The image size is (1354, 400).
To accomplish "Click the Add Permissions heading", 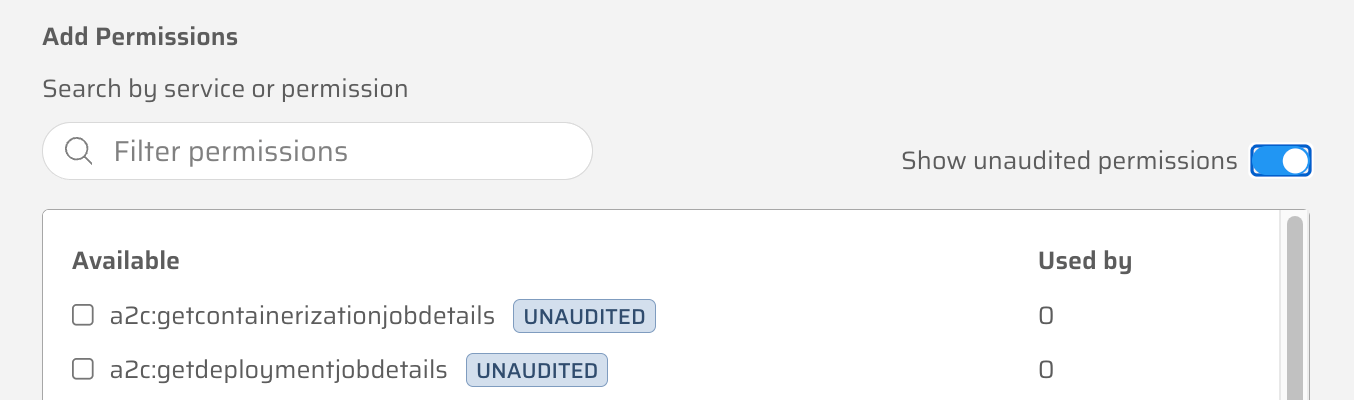I will [140, 38].
